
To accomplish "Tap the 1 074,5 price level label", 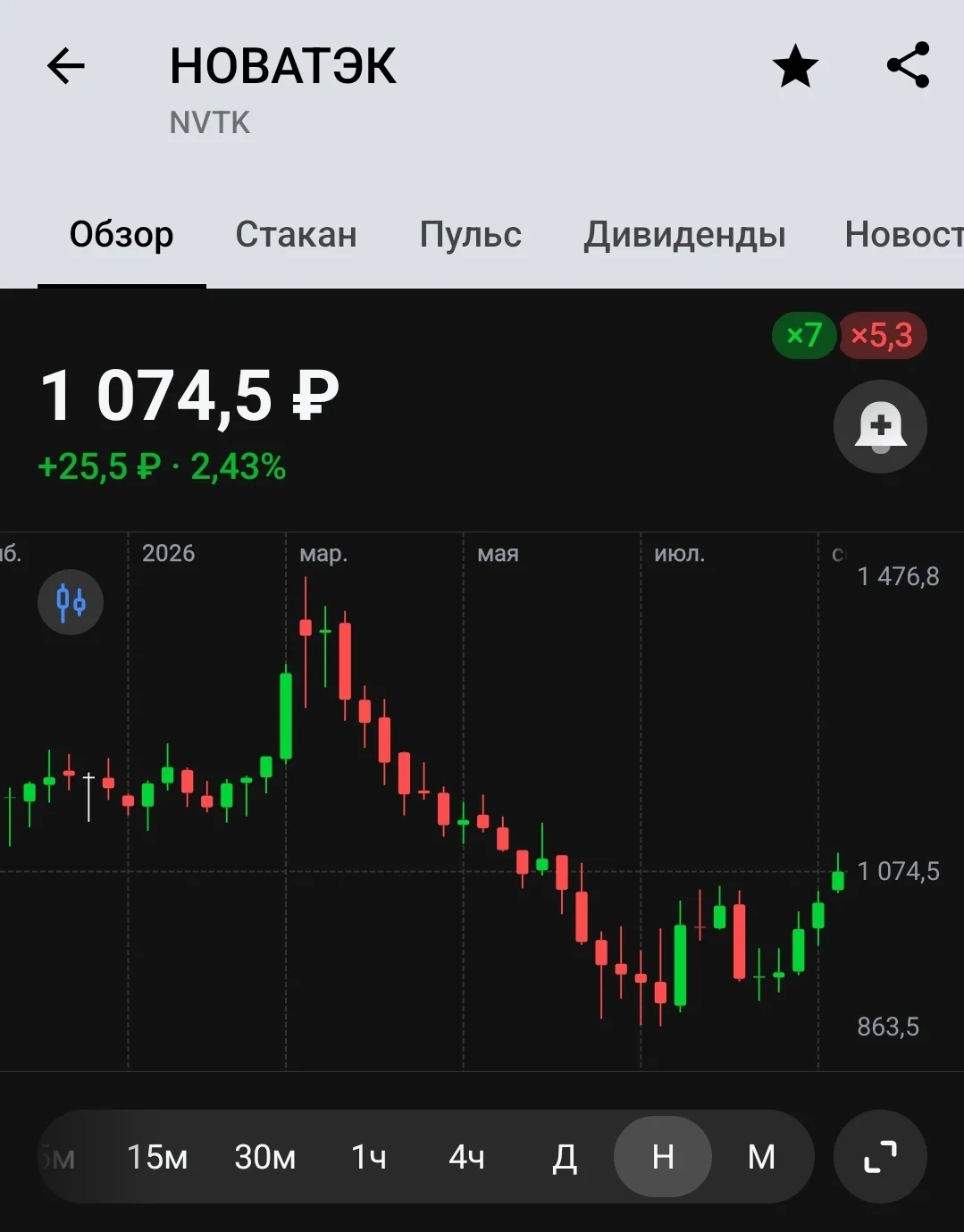I will [x=898, y=871].
